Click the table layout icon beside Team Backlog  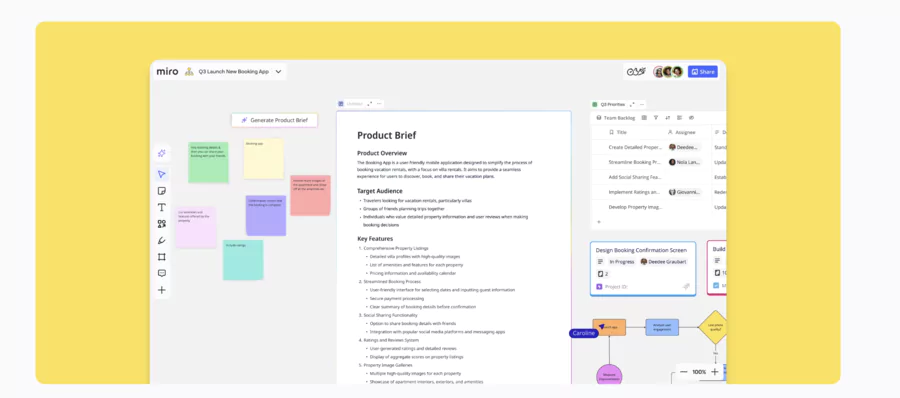point(644,118)
